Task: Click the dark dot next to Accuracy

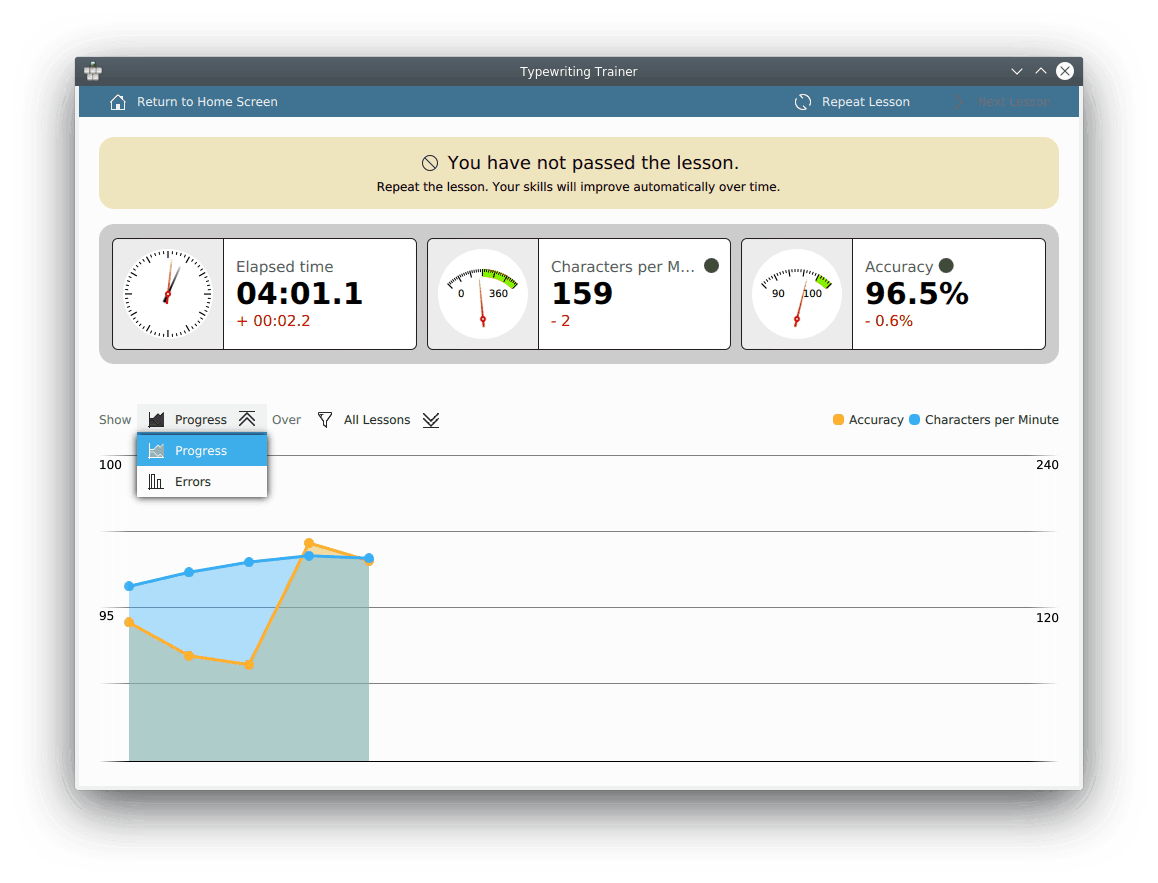Action: point(946,266)
